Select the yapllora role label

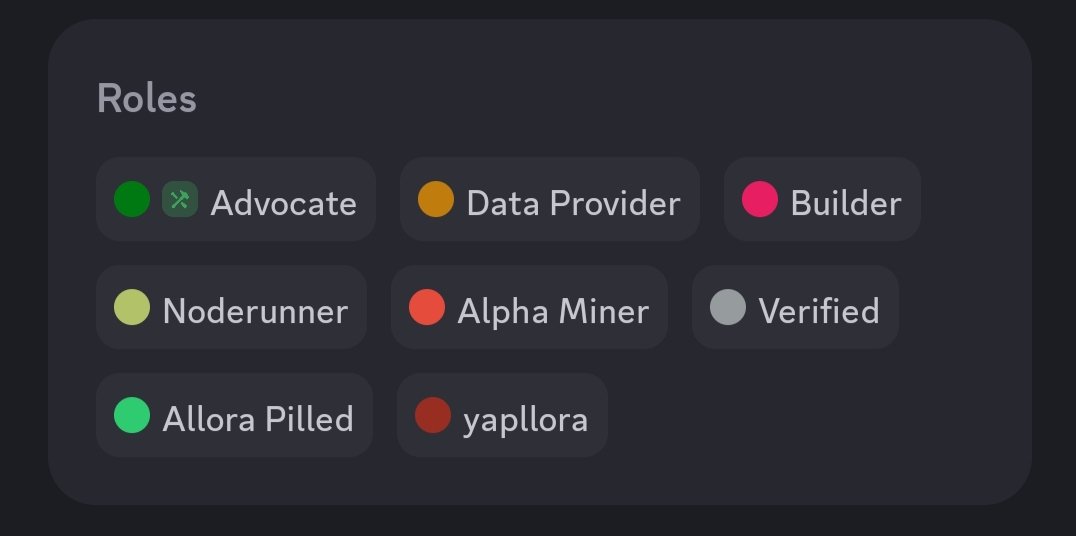[526, 420]
